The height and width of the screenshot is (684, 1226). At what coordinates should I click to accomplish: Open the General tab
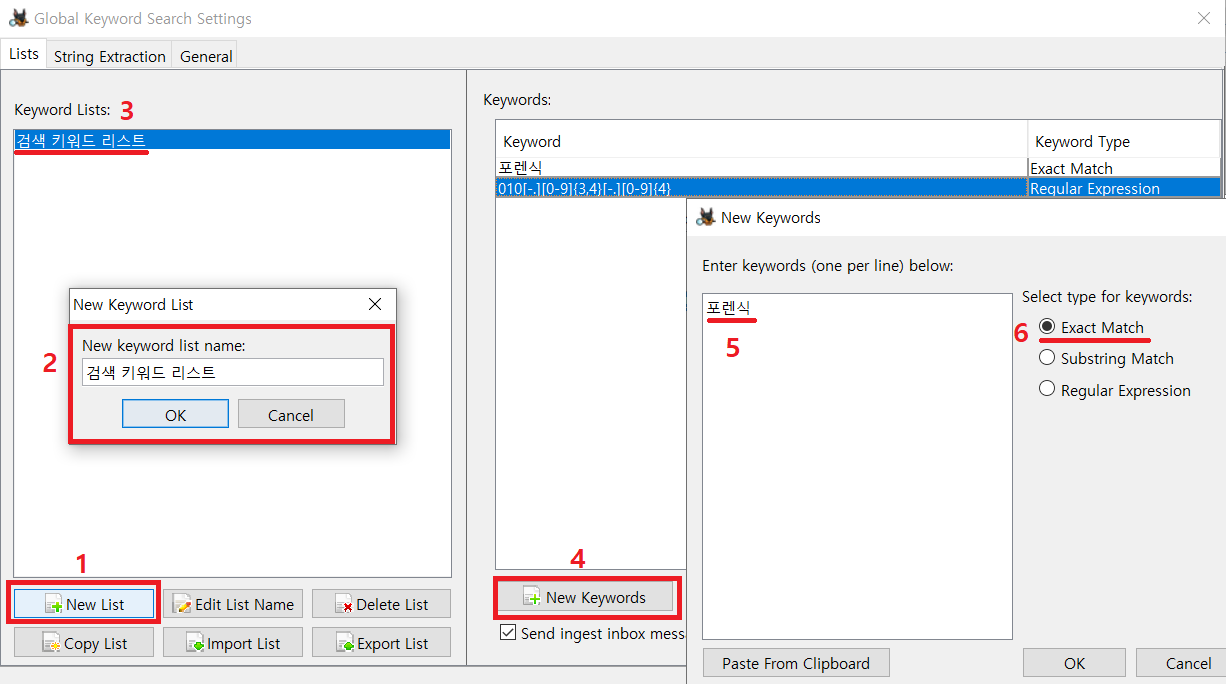pos(206,56)
